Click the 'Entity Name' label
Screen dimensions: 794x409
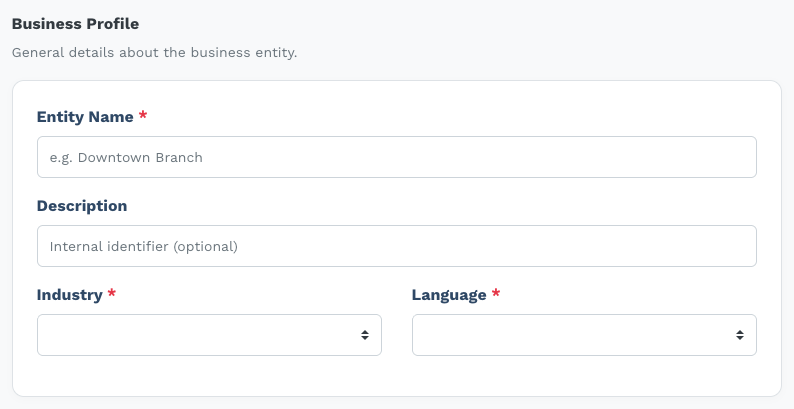point(85,117)
